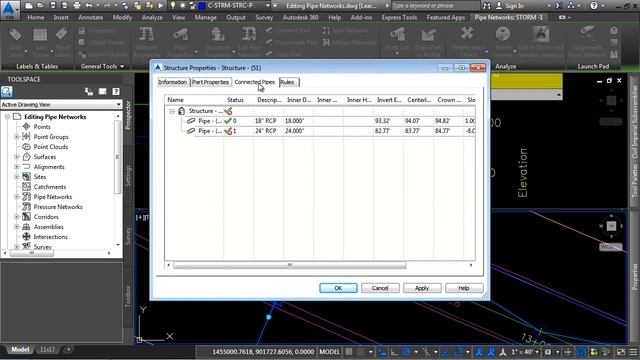Image resolution: width=640 pixels, height=360 pixels.
Task: Open the Prospector vertical tab
Action: pyautogui.click(x=128, y=115)
